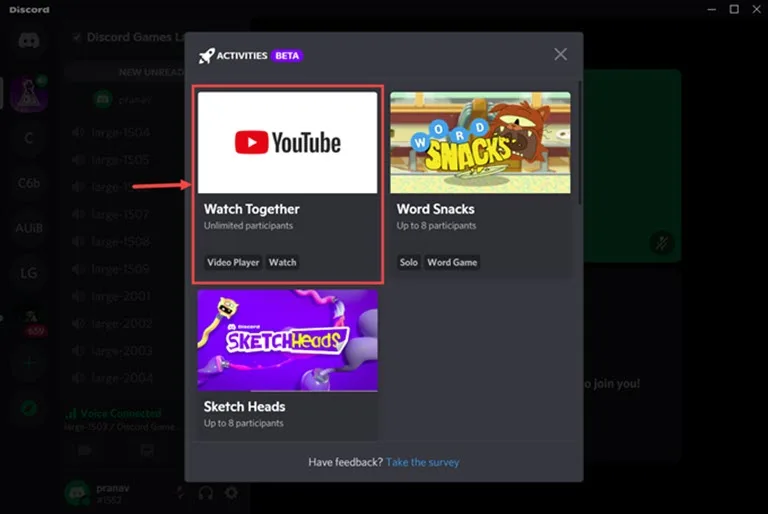This screenshot has height=514, width=768.
Task: Click the pranav user avatar at the bottom
Action: click(x=77, y=493)
